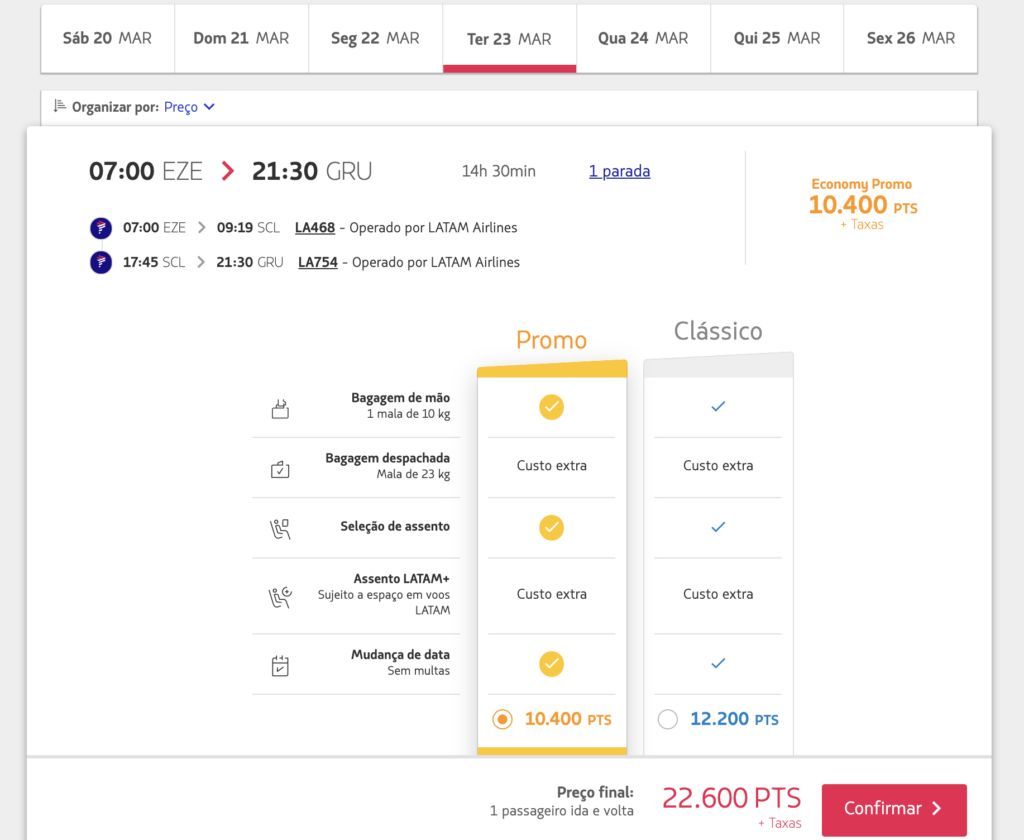The image size is (1024, 840).
Task: Click the sort icon beside Organizar por
Action: pyautogui.click(x=59, y=106)
